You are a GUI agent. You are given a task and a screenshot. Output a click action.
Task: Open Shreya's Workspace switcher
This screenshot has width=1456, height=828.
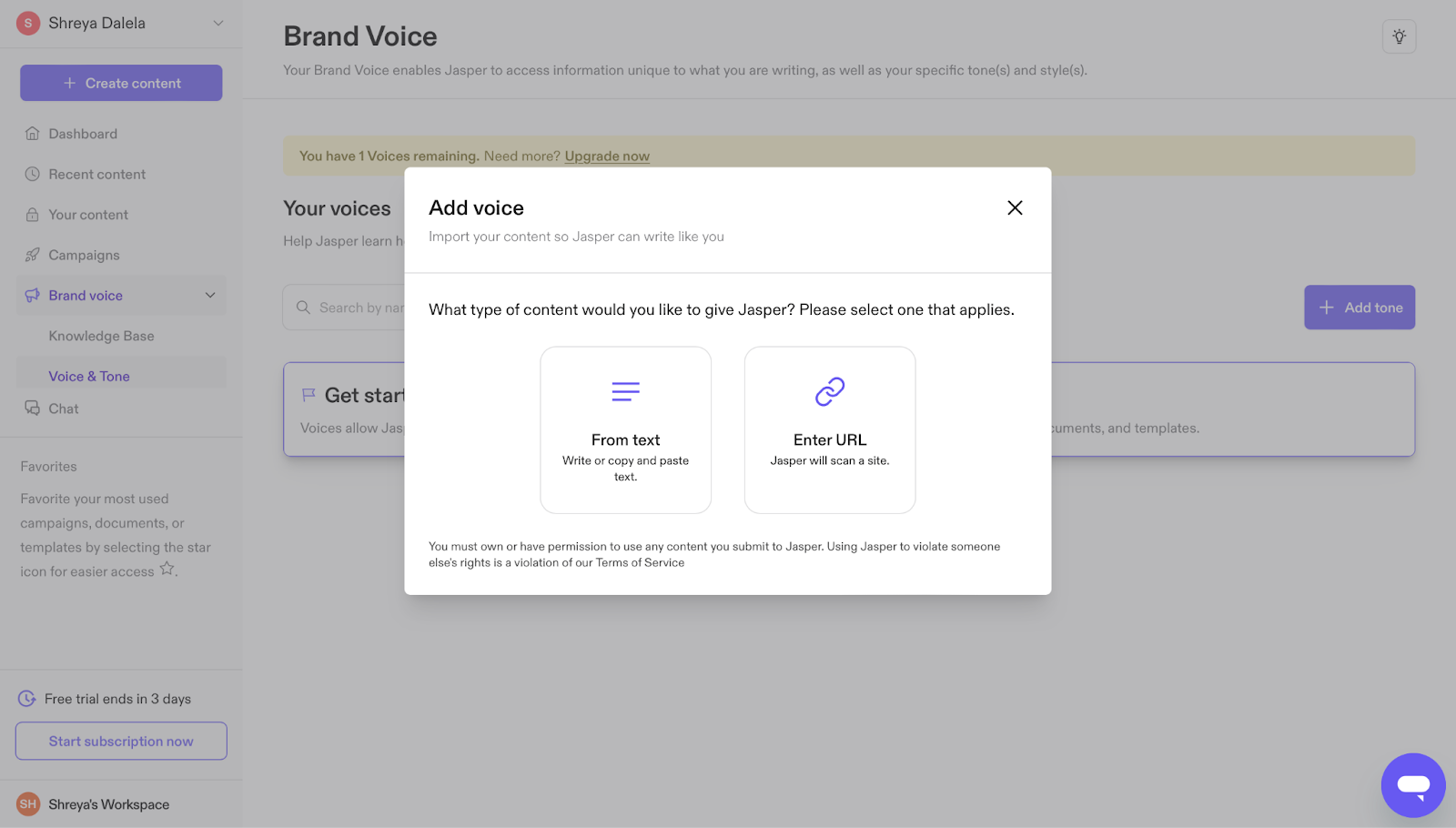click(x=121, y=804)
